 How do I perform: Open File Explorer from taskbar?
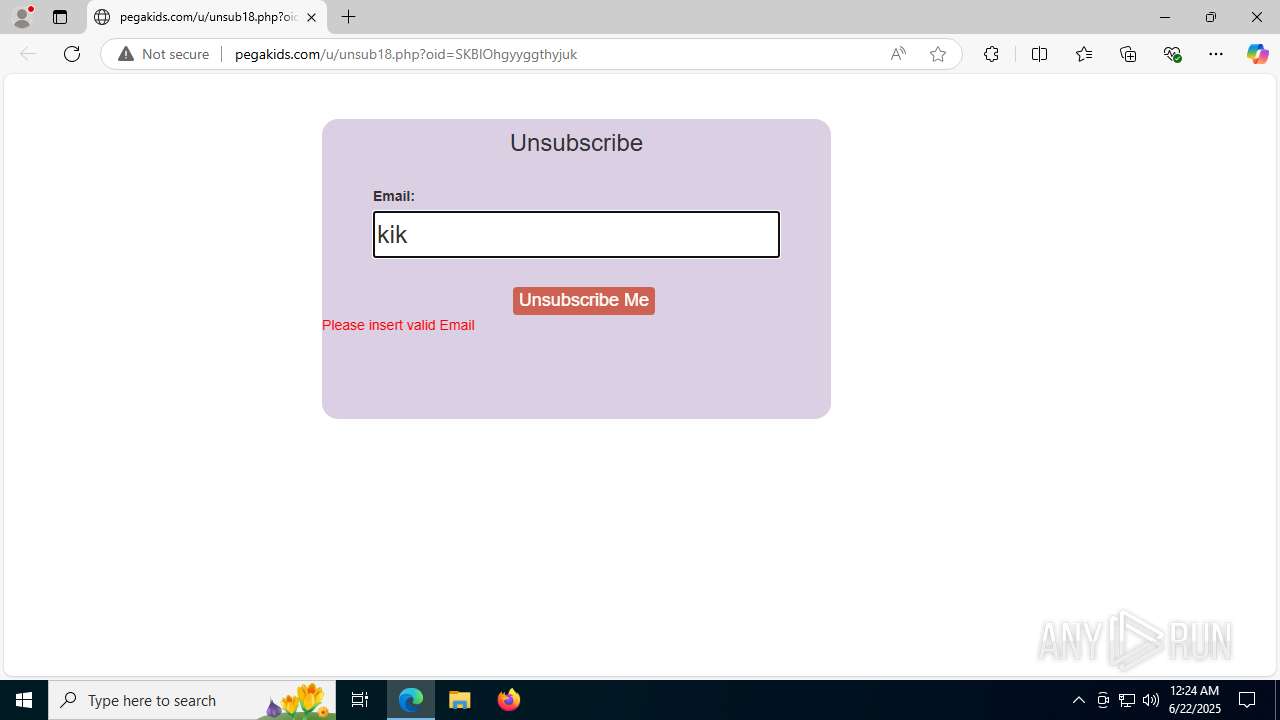pos(460,700)
